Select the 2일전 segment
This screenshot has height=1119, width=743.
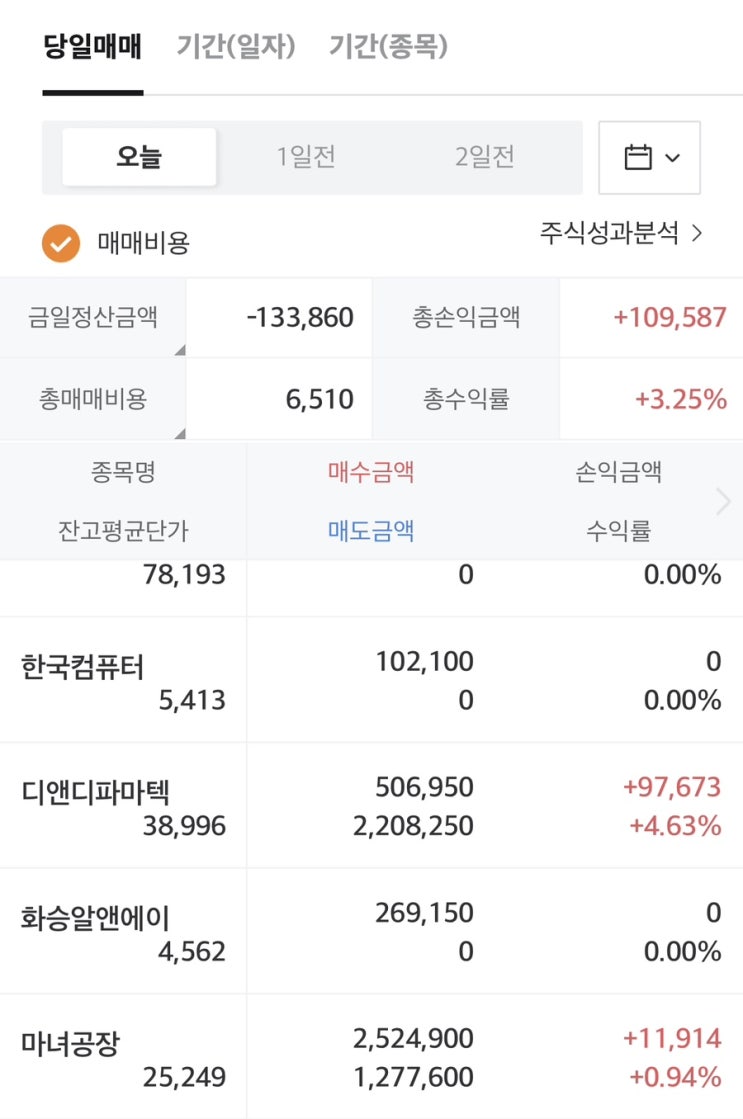[x=484, y=157]
